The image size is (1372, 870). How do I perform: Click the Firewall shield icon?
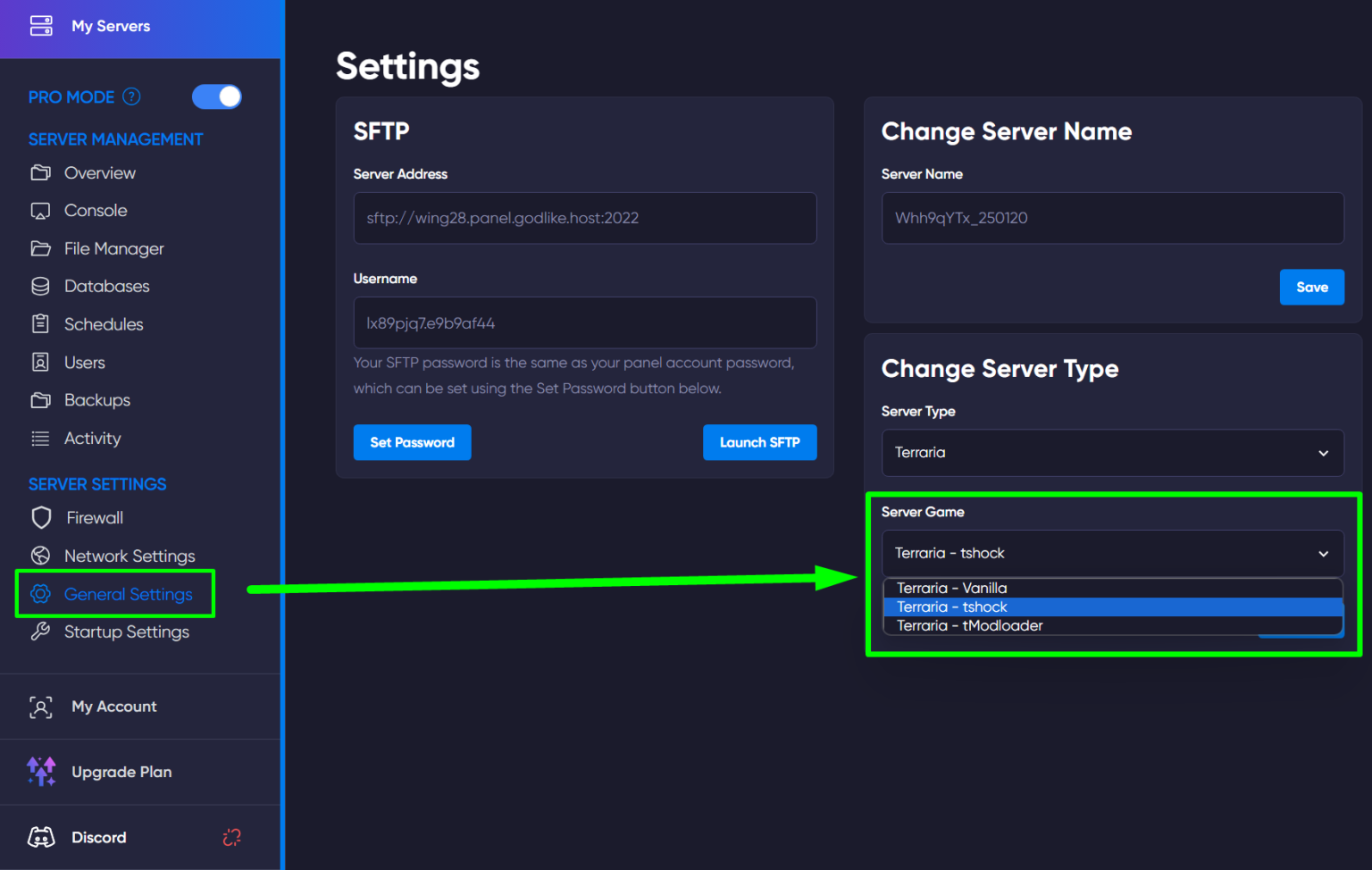[x=41, y=517]
